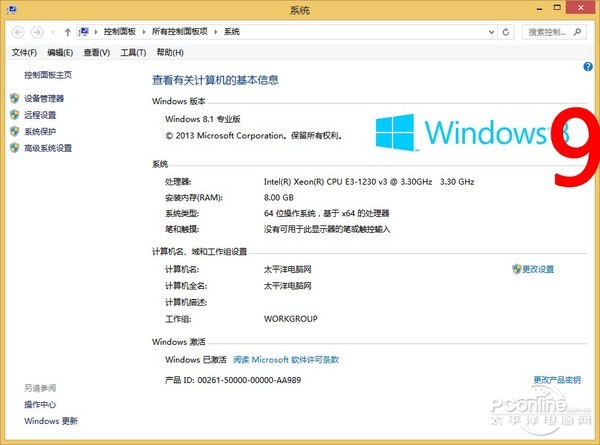
Task: Click the forward navigation arrow
Action: 37,32
